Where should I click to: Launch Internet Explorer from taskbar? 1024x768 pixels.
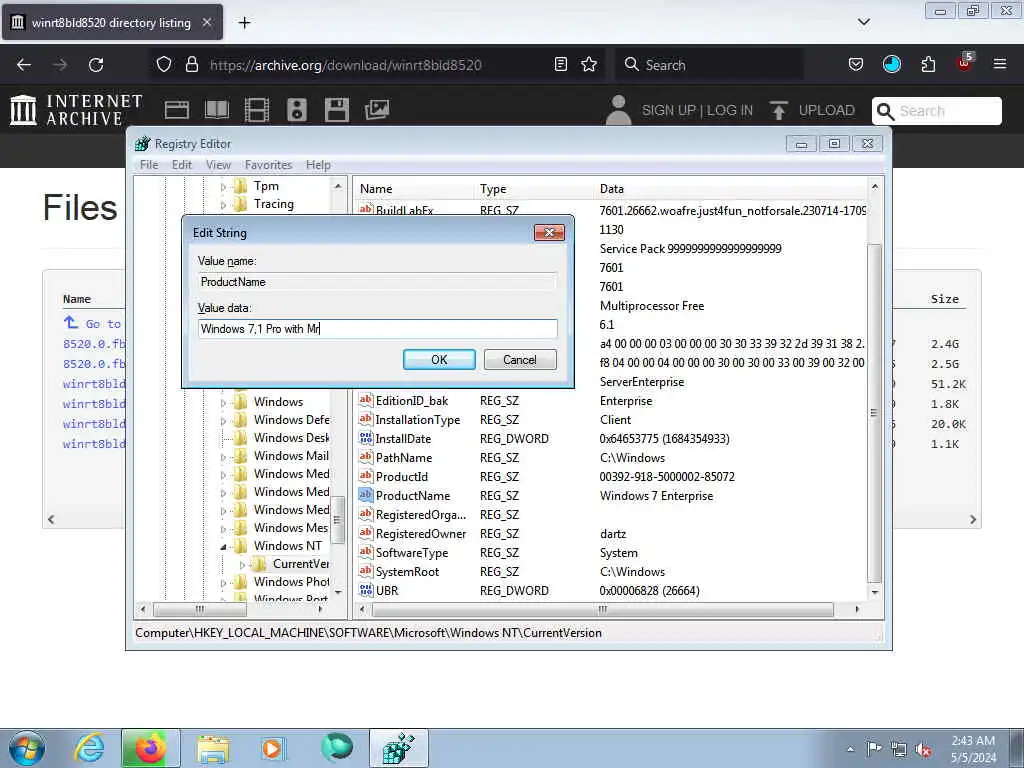pyautogui.click(x=89, y=748)
